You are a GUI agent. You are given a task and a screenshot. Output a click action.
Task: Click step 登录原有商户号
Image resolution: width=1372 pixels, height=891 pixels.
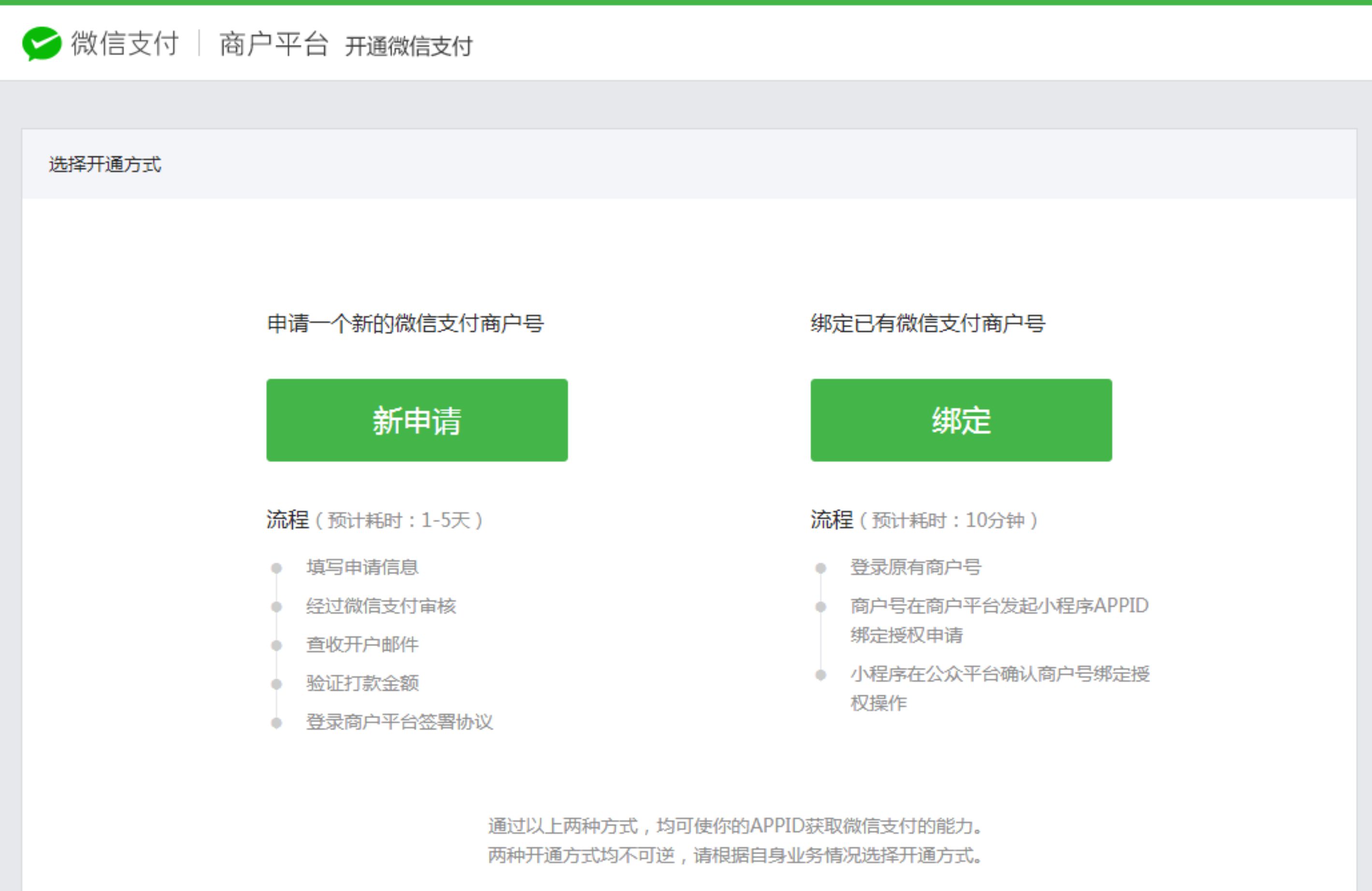915,567
